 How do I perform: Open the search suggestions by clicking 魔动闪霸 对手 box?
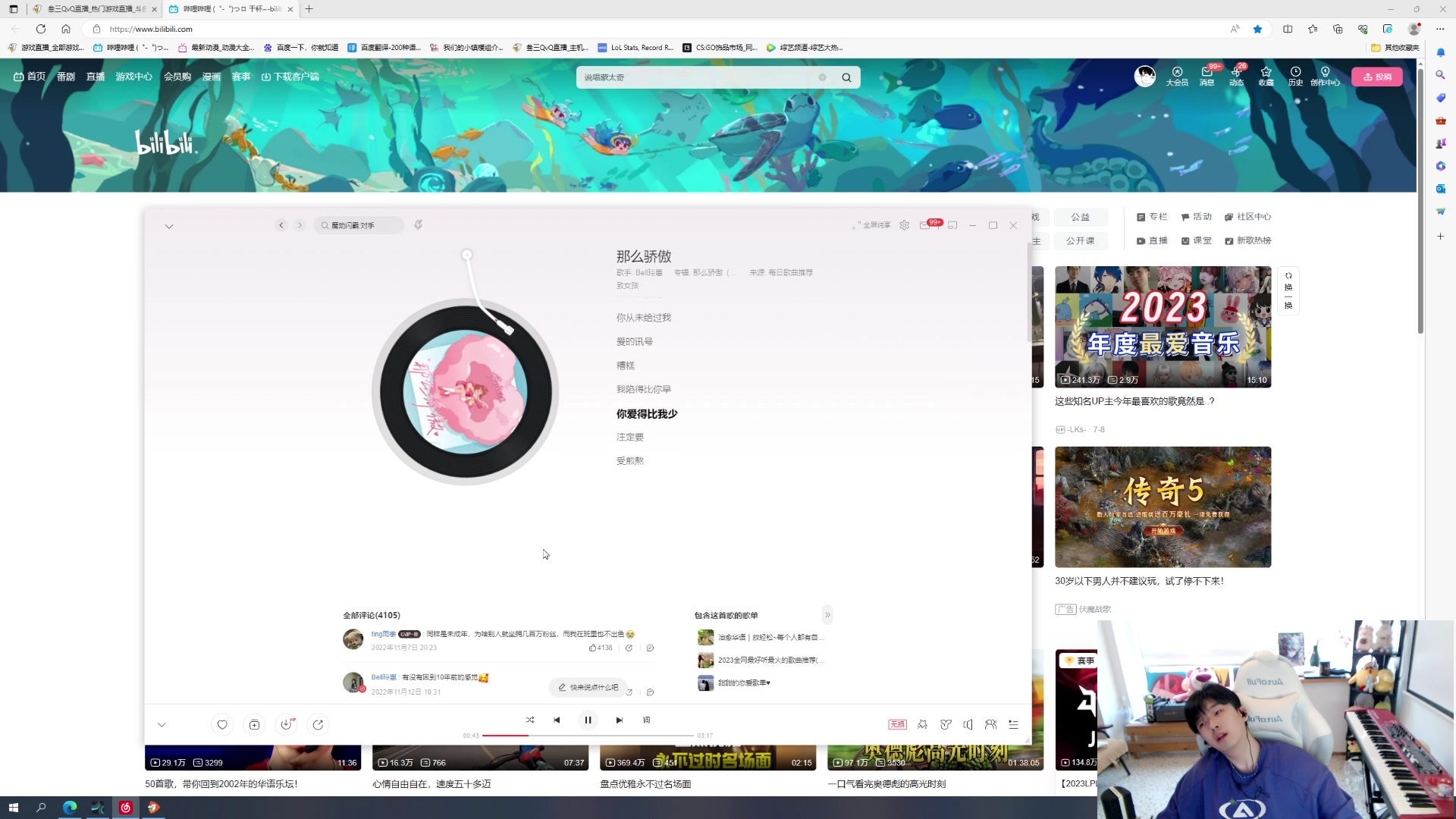pos(358,224)
